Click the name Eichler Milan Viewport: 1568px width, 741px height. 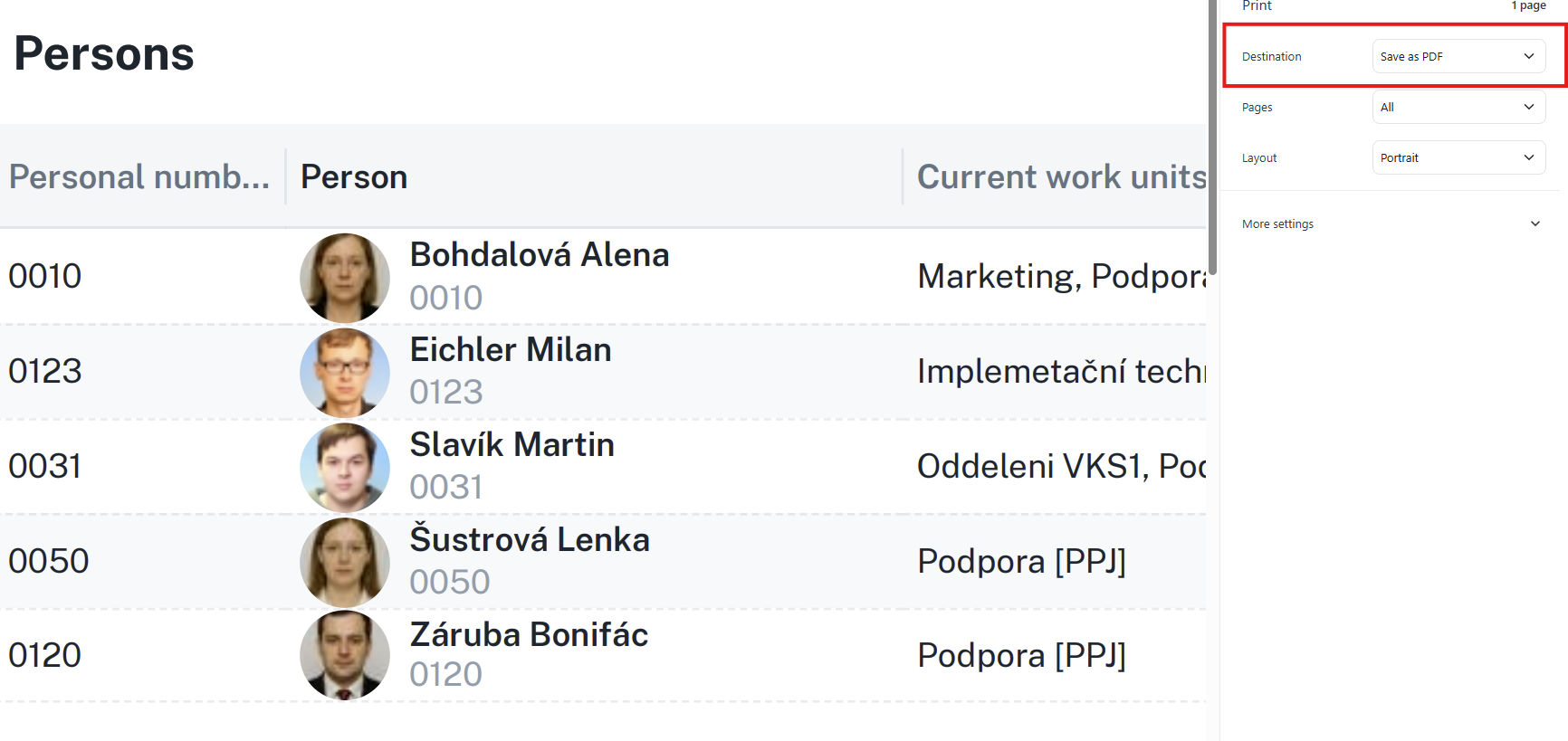[x=511, y=350]
